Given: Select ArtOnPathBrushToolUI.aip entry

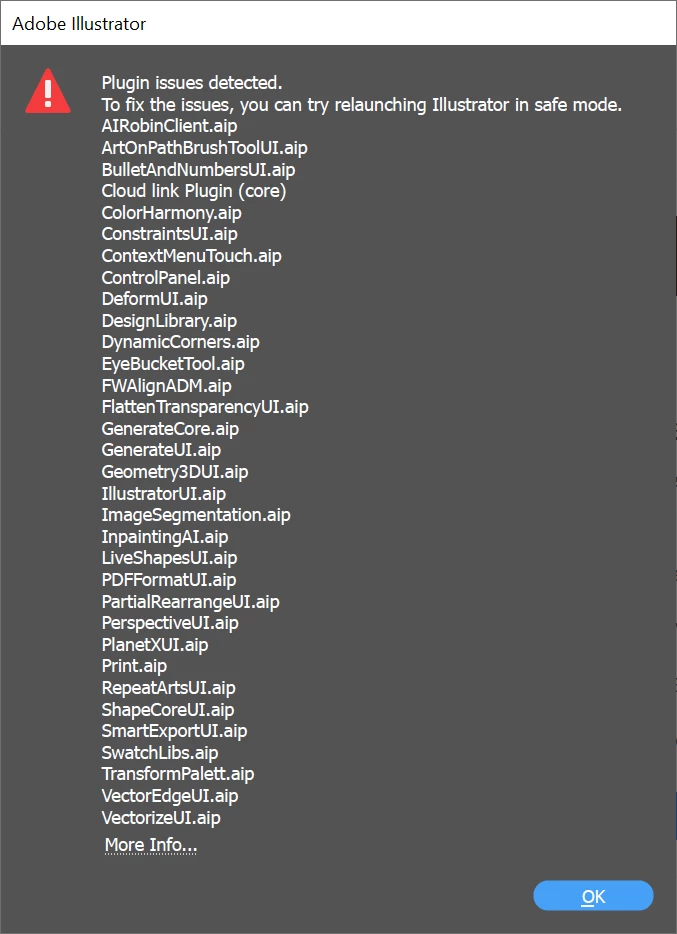Looking at the screenshot, I should coord(205,148).
